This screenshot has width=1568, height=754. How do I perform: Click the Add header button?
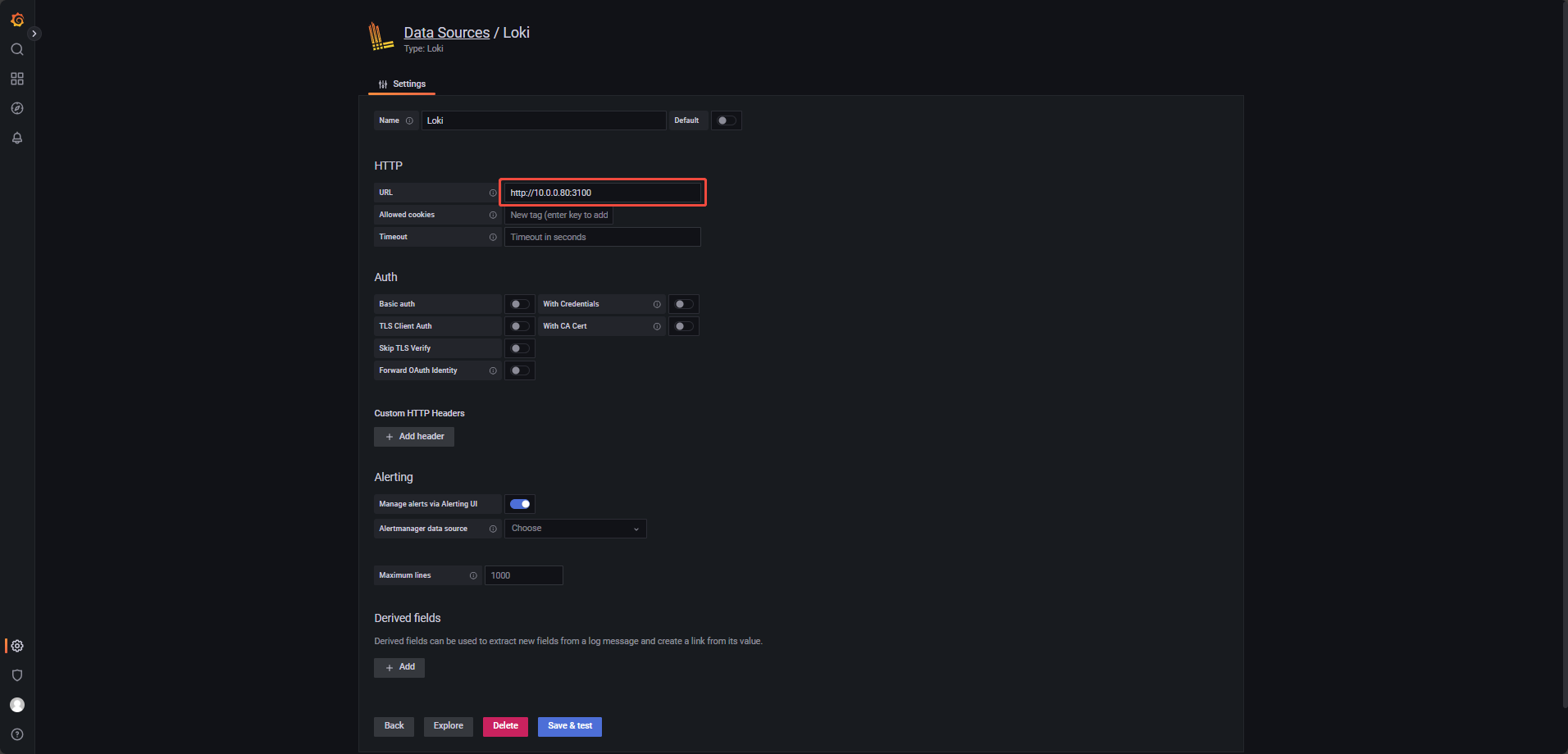[413, 436]
